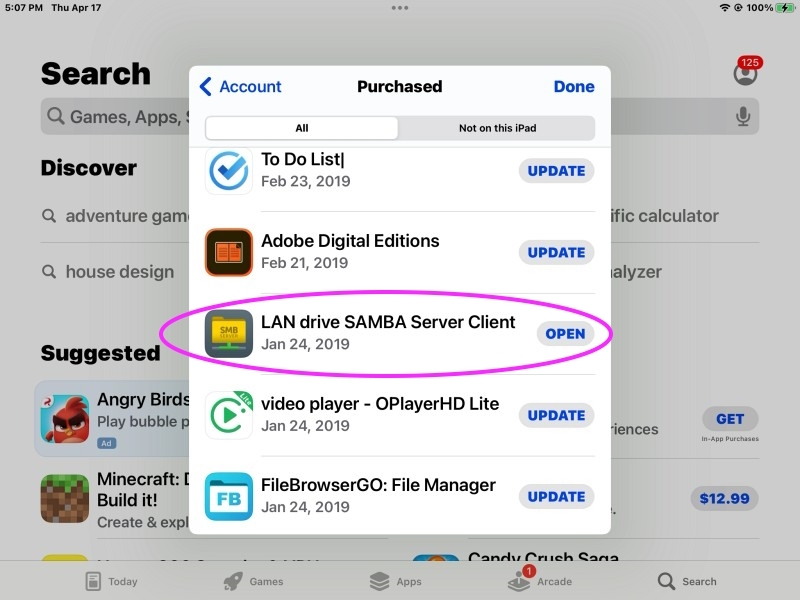Image resolution: width=800 pixels, height=600 pixels.
Task: Tap the GET button in Suggested
Action: pos(730,419)
